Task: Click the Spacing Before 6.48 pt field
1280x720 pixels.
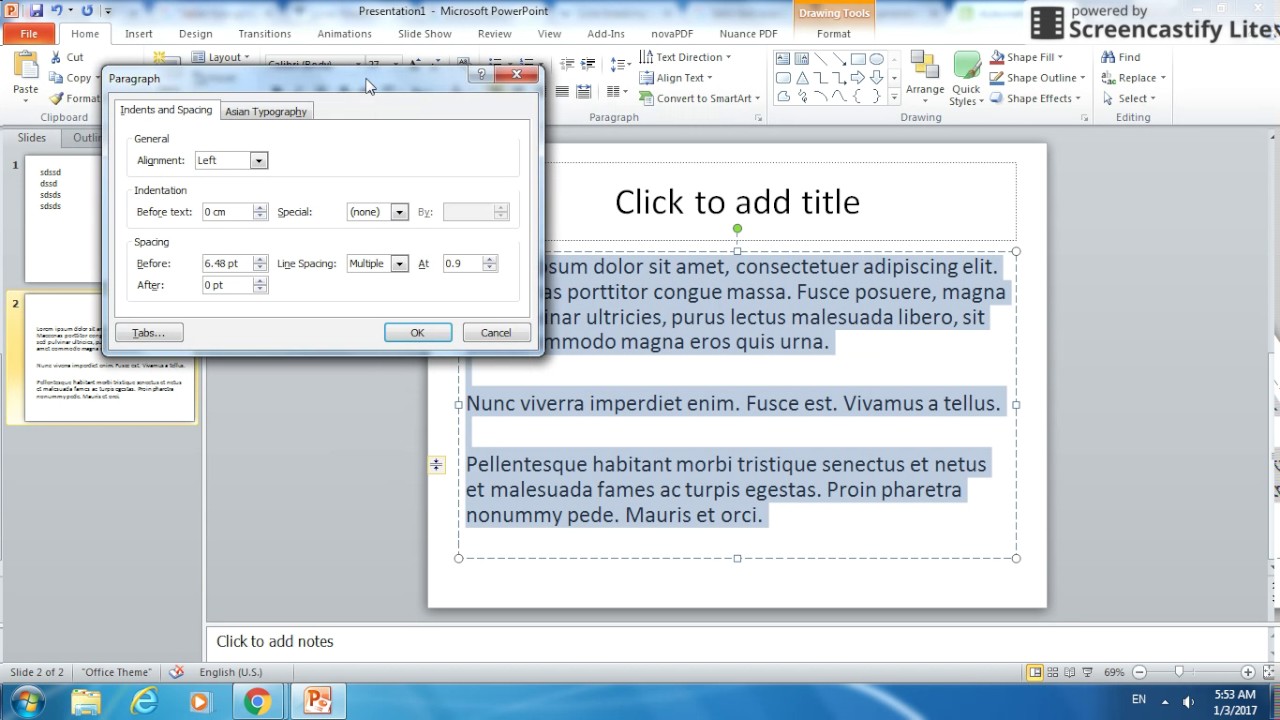Action: [227, 264]
